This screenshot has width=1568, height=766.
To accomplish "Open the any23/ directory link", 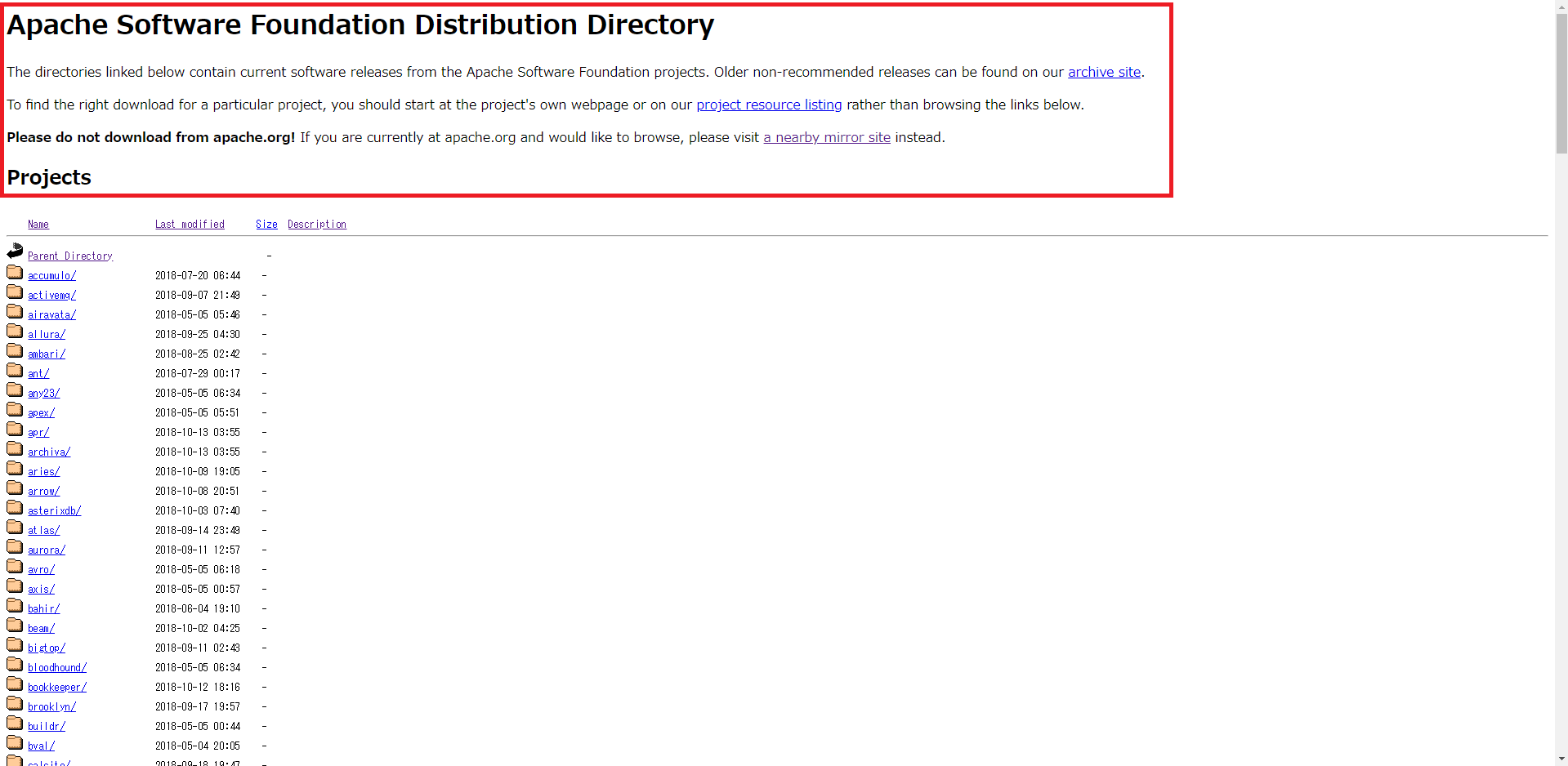I will pos(43,394).
